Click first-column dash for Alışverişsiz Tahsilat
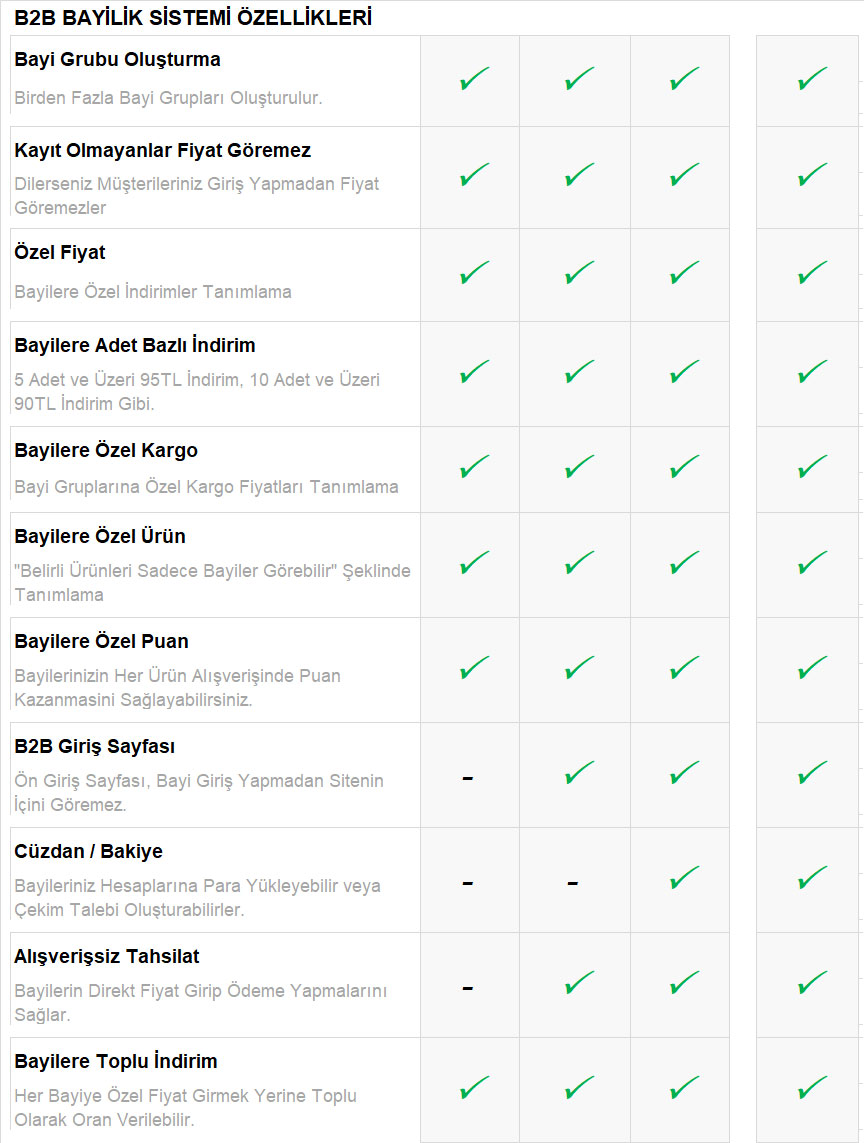 tap(468, 988)
